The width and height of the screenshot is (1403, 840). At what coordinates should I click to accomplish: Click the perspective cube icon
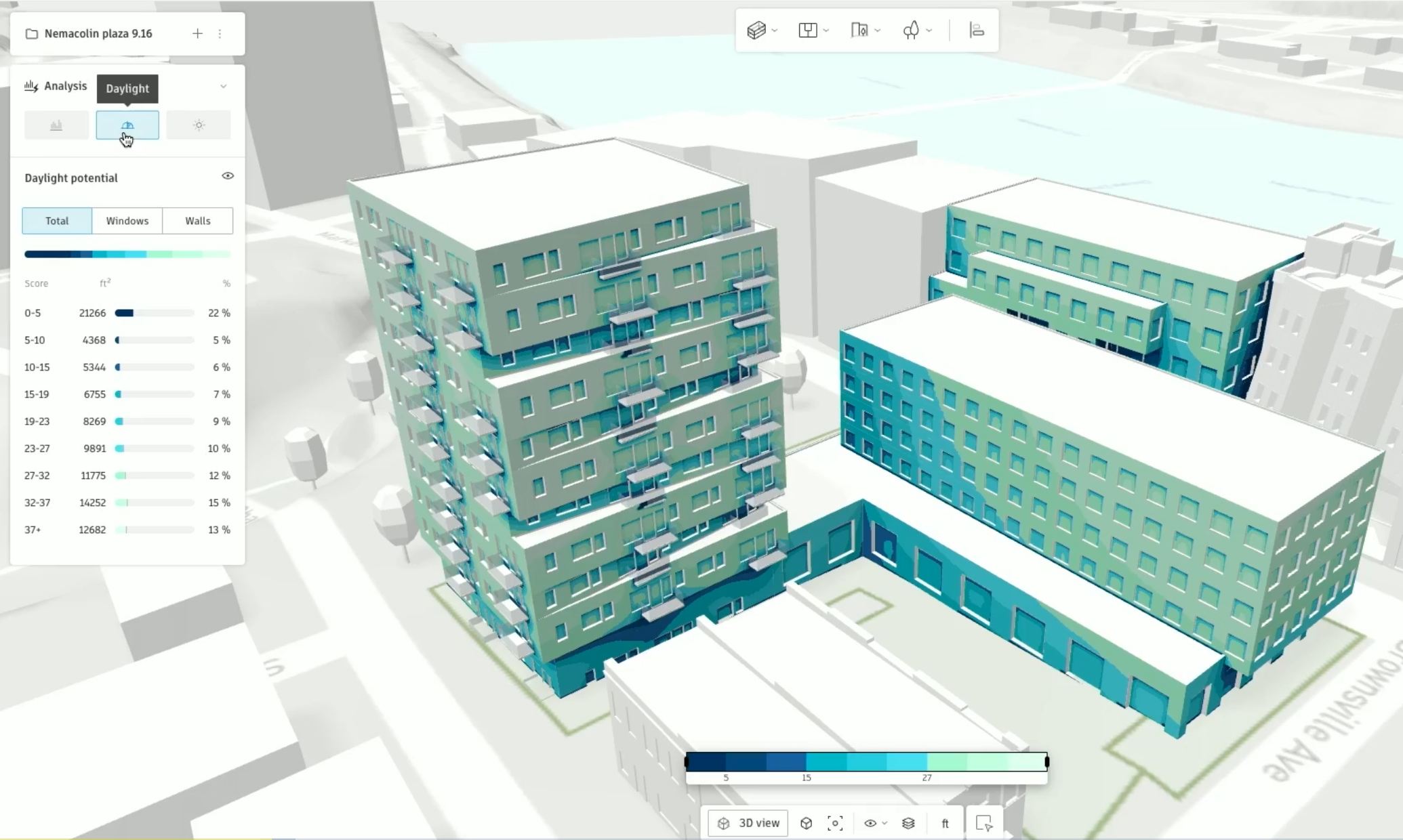coord(806,823)
